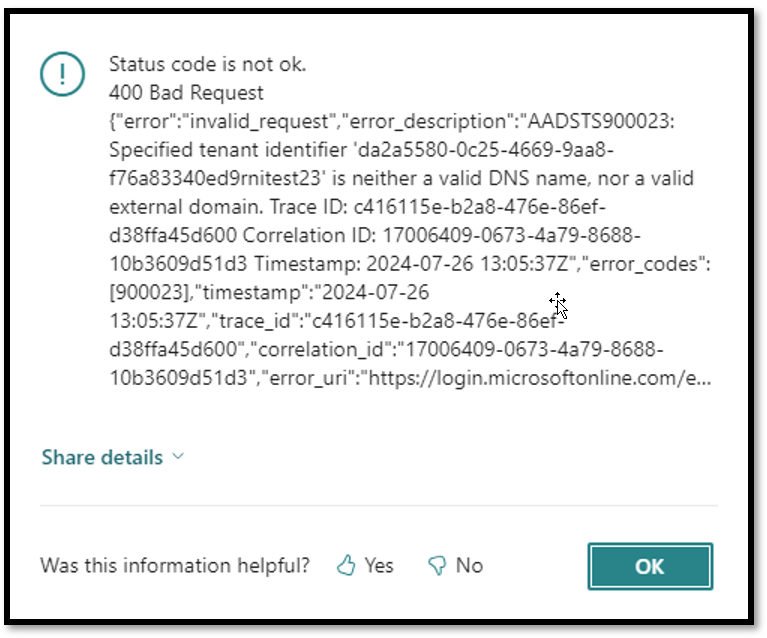
Task: Click the 'invalid_request' error value
Action: 259,121
